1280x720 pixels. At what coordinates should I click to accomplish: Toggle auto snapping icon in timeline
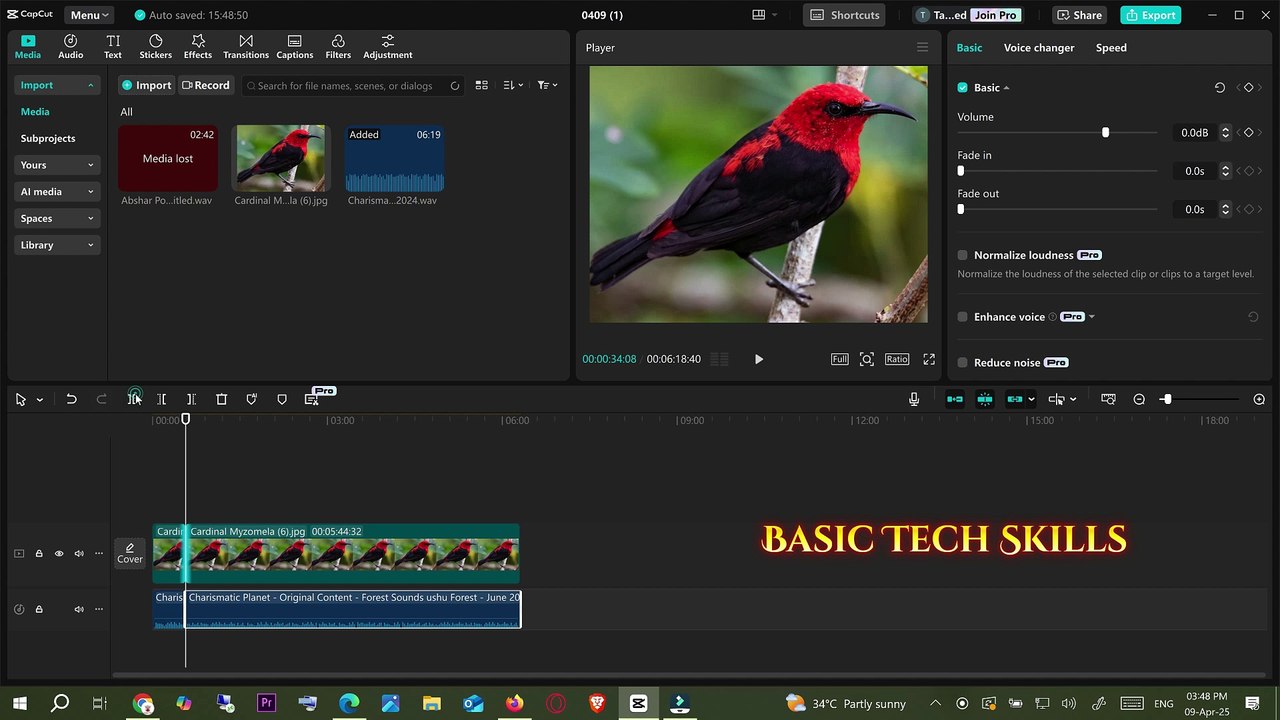(x=985, y=399)
